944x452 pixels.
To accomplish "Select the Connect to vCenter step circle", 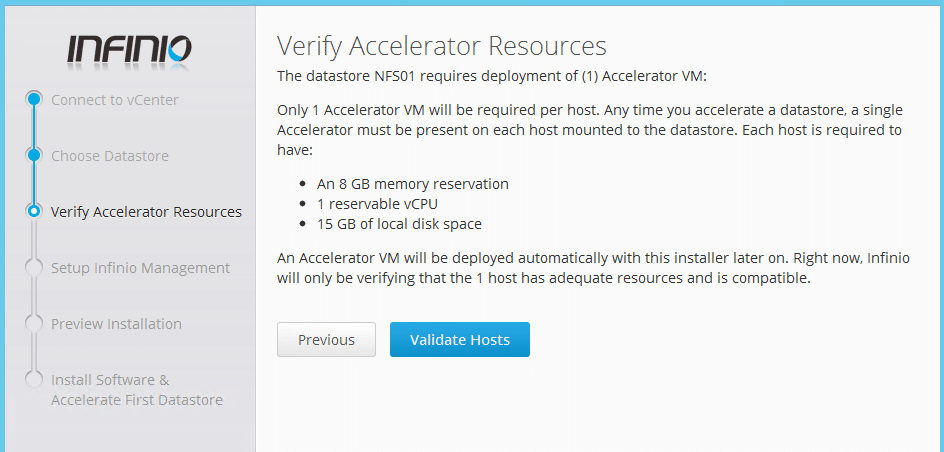I will pos(34,99).
